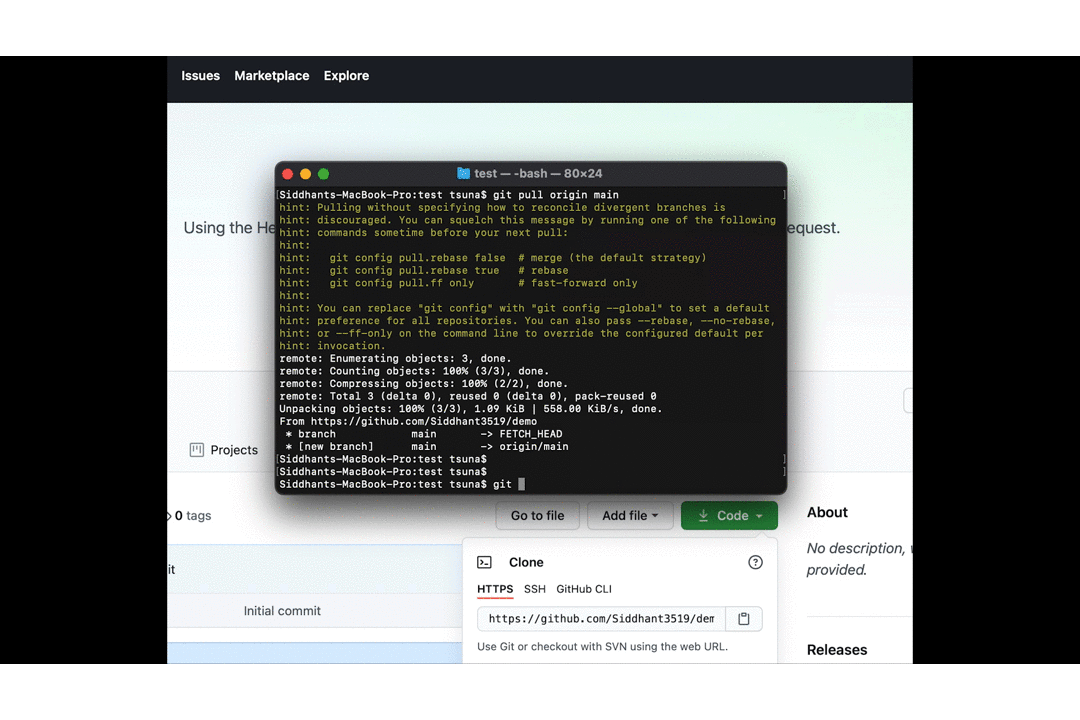
Task: Close the terminal with red button
Action: tap(288, 174)
